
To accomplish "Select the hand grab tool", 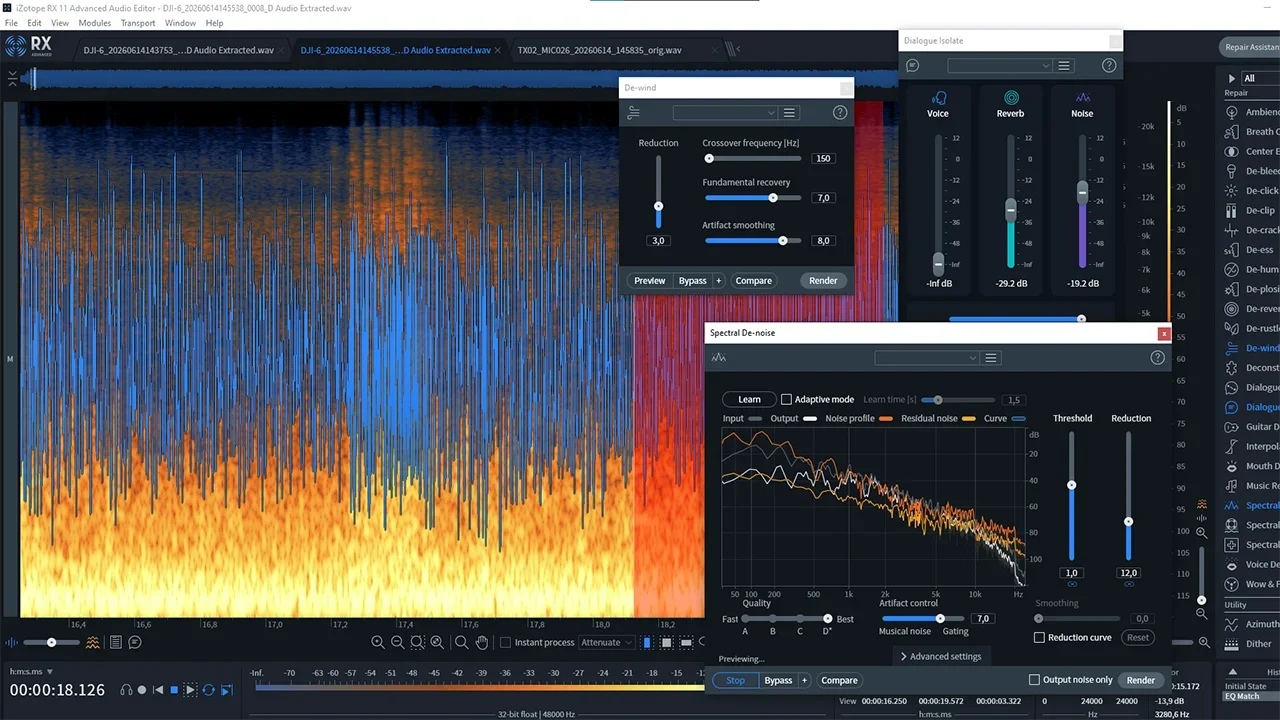I will pos(482,642).
